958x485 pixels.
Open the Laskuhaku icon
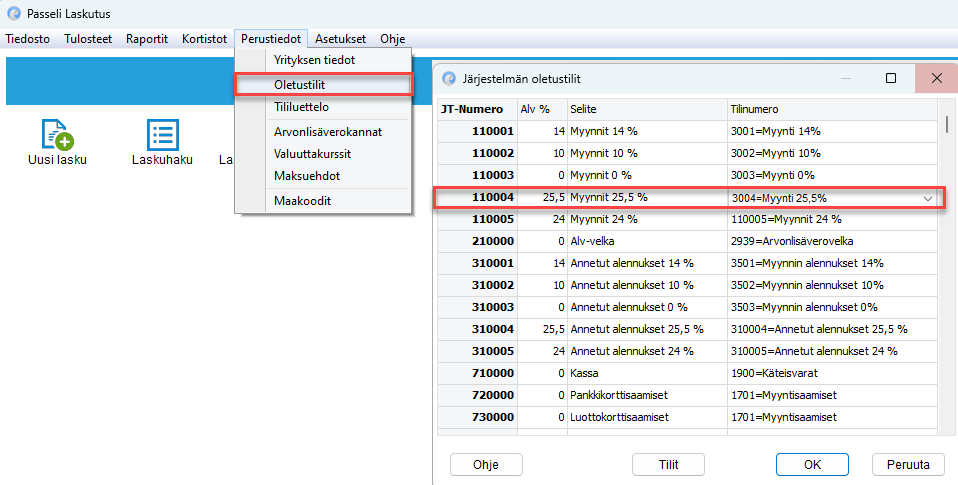(x=162, y=134)
